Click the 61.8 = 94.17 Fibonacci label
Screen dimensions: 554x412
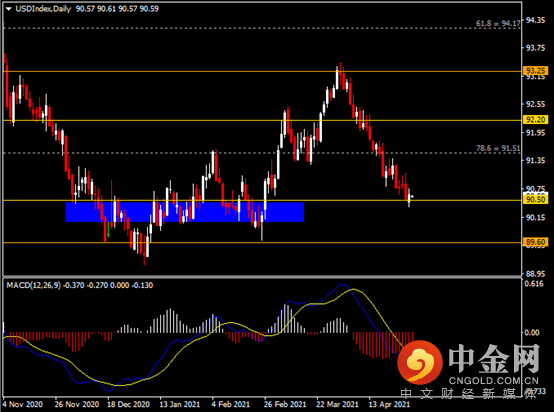(x=498, y=23)
